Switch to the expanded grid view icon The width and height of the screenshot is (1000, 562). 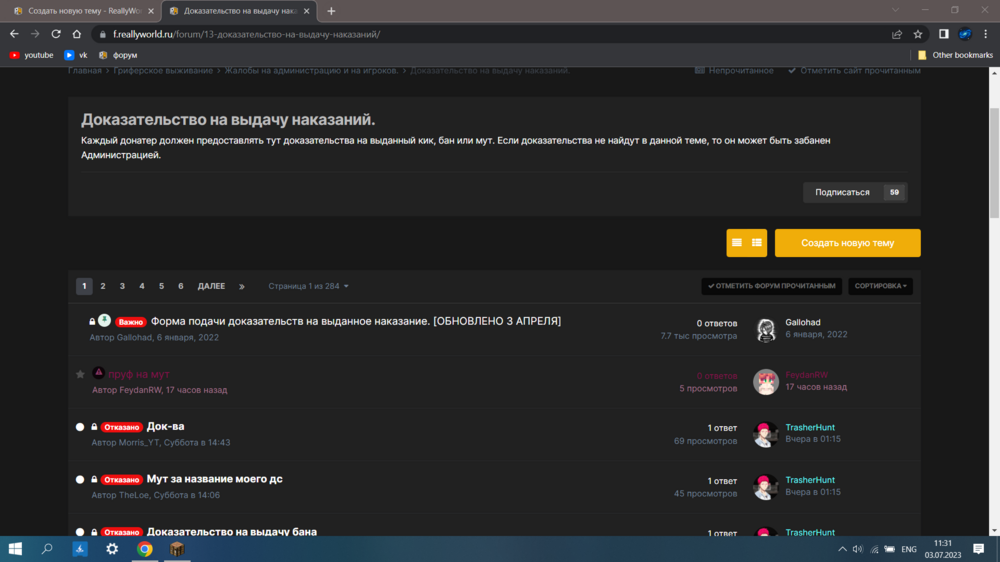756,242
